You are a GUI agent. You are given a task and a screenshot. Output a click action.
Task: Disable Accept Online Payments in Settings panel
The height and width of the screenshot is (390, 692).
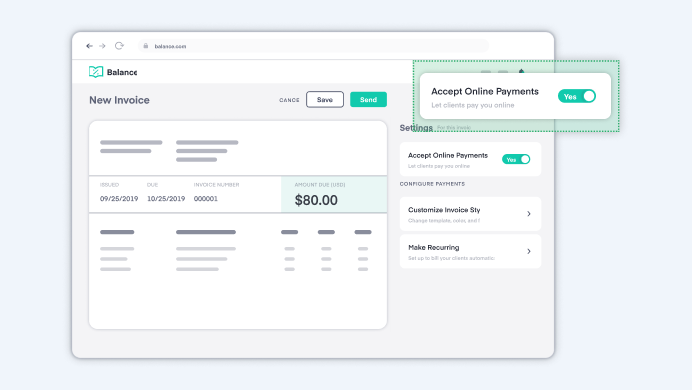coord(516,159)
